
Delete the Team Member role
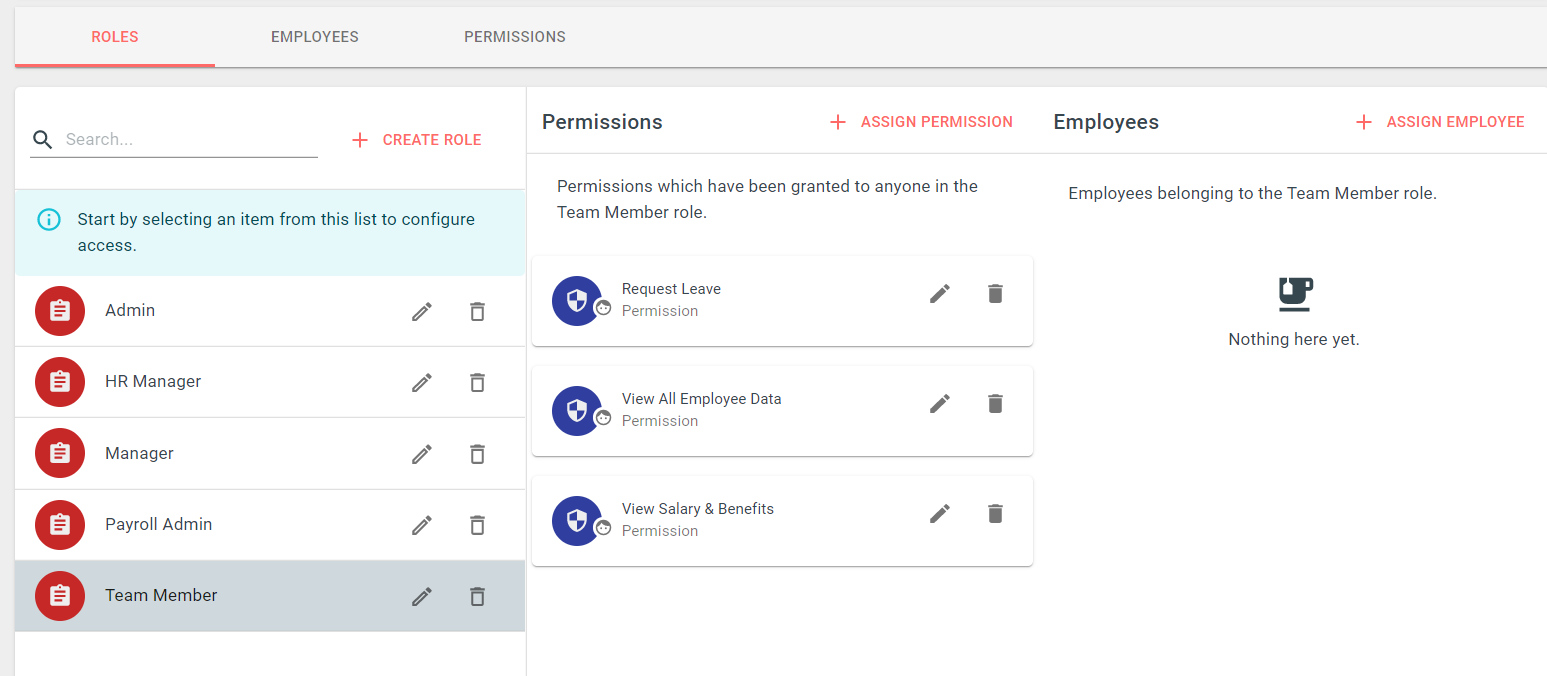click(477, 596)
